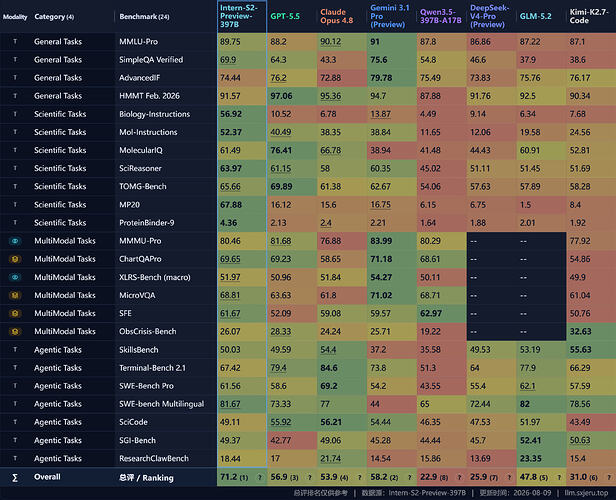This screenshot has height=500, width=616.
Task: Click the GPT-5.5 model header
Action: point(285,16)
